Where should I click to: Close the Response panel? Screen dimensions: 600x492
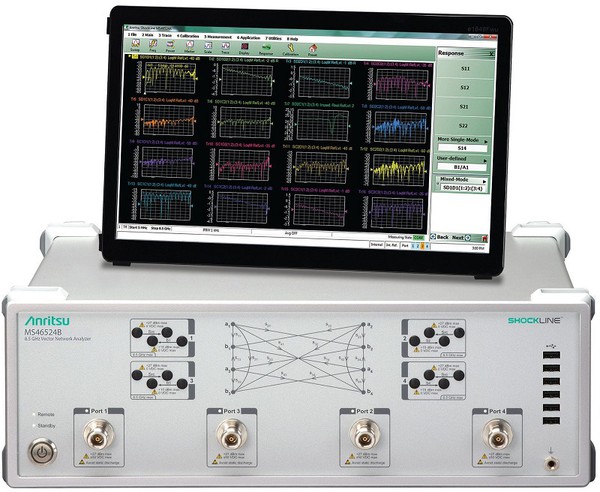492,52
